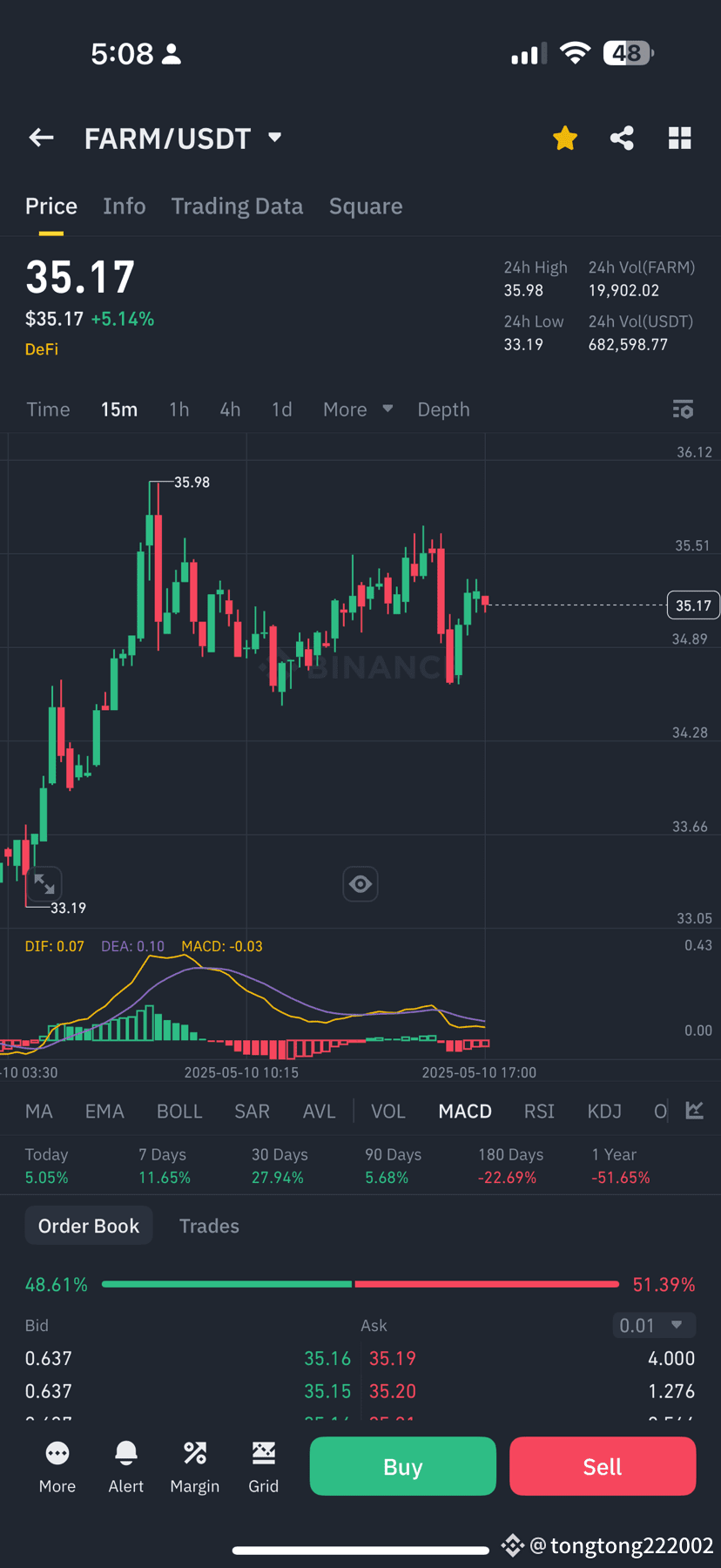Image resolution: width=721 pixels, height=1568 pixels.
Task: Open the Depth chart view
Action: click(x=443, y=409)
